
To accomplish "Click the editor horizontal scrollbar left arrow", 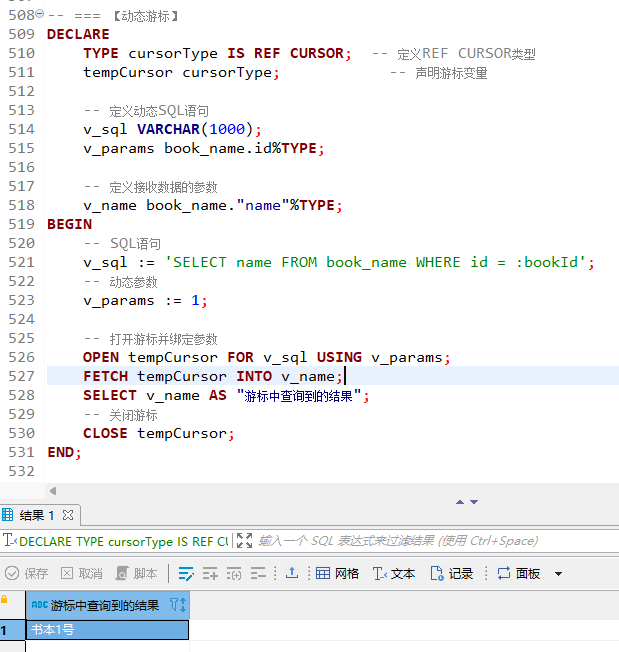I will tap(52, 490).
